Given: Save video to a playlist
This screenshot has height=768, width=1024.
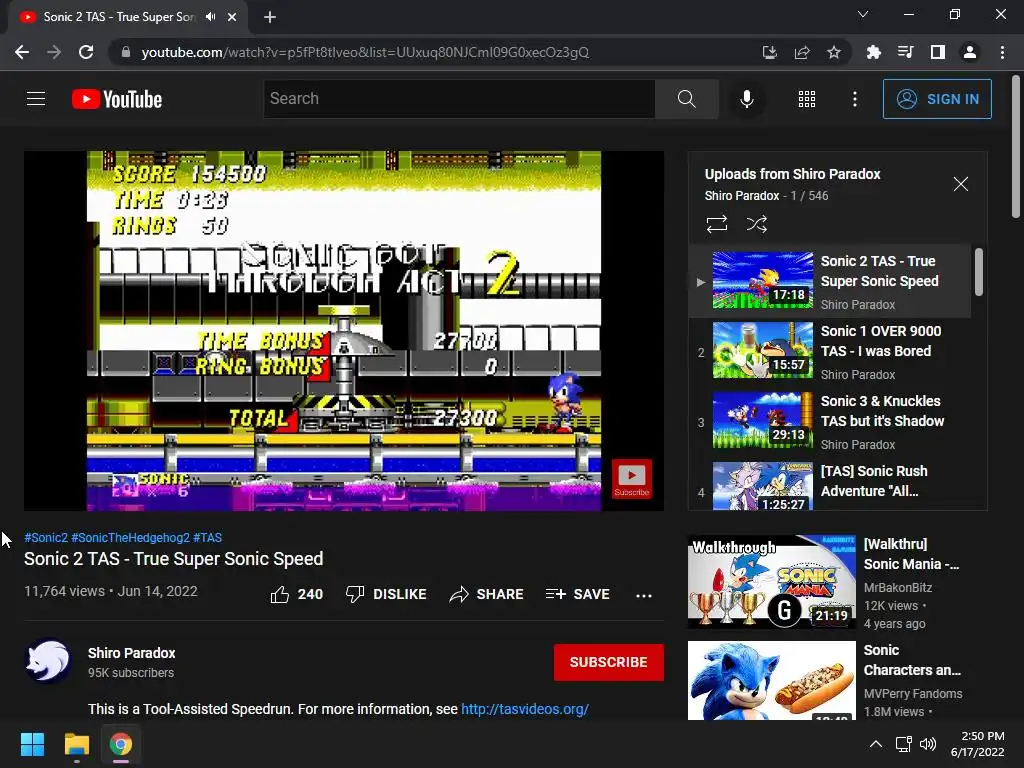Looking at the screenshot, I should [577, 594].
